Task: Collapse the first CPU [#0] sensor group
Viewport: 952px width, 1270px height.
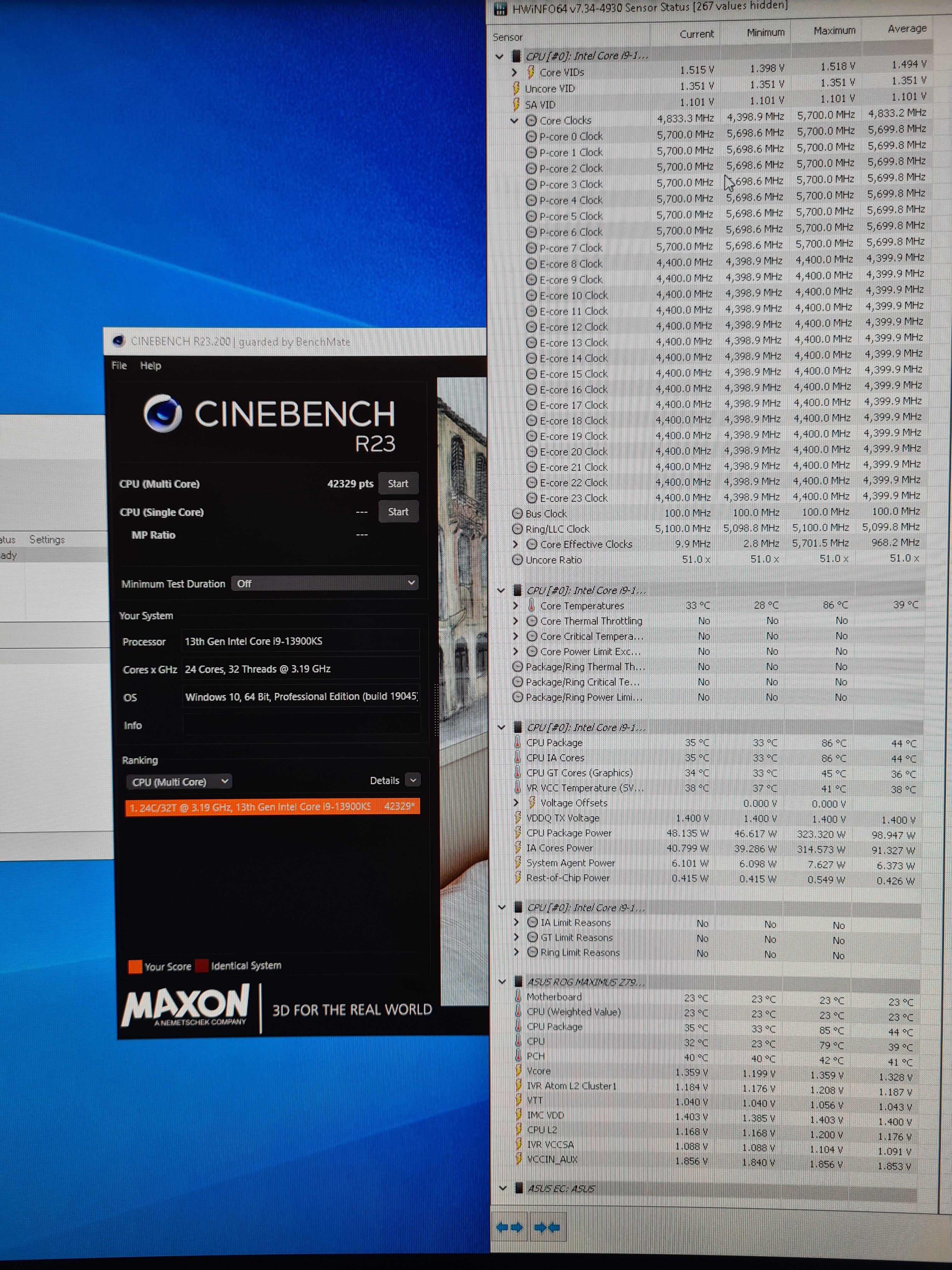Action: [499, 56]
